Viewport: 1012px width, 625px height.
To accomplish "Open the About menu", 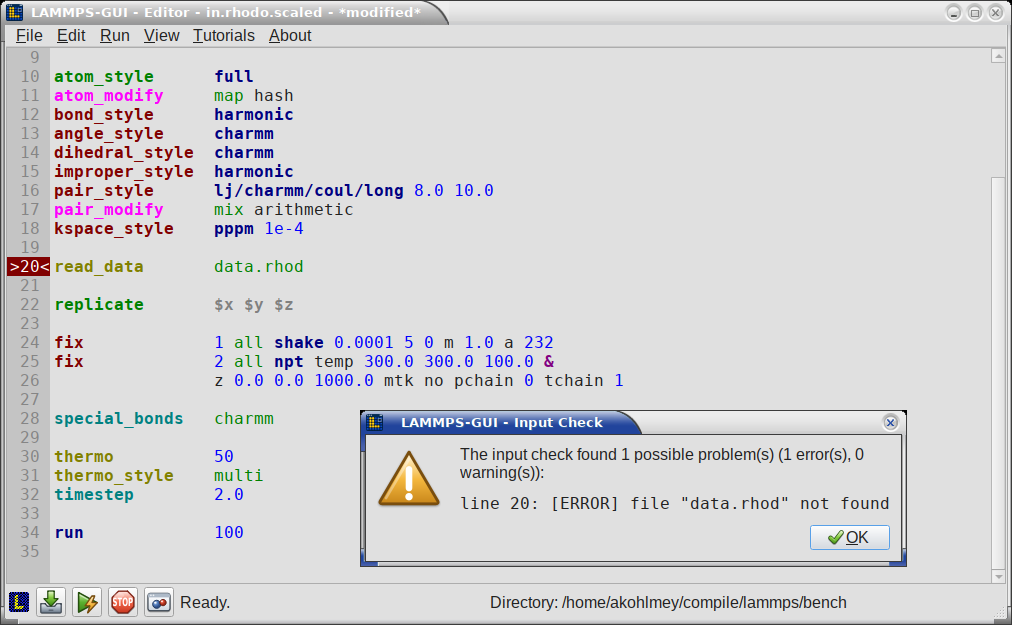I will (x=290, y=36).
